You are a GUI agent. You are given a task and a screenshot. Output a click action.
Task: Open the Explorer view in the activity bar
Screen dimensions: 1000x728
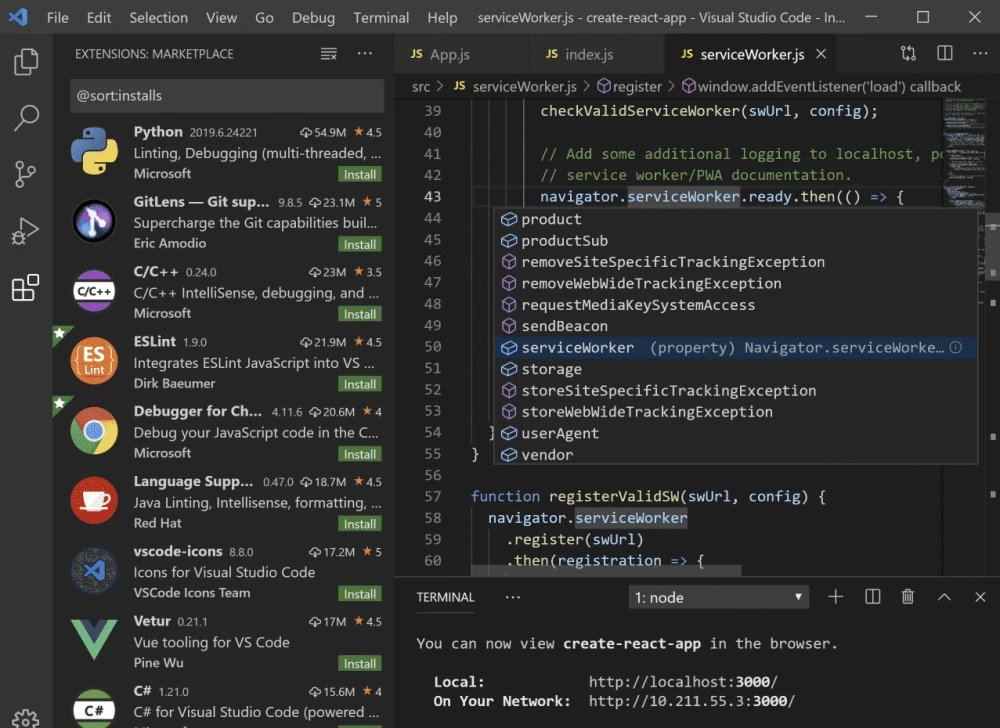pyautogui.click(x=26, y=62)
